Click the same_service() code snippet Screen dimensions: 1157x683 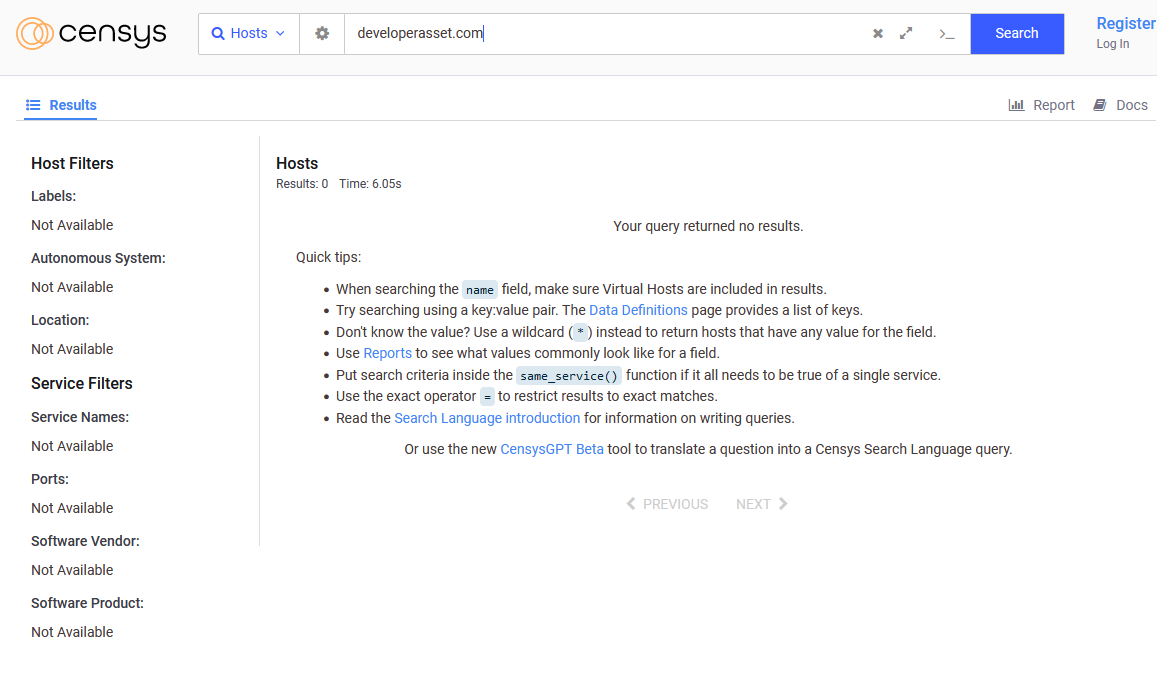(568, 375)
